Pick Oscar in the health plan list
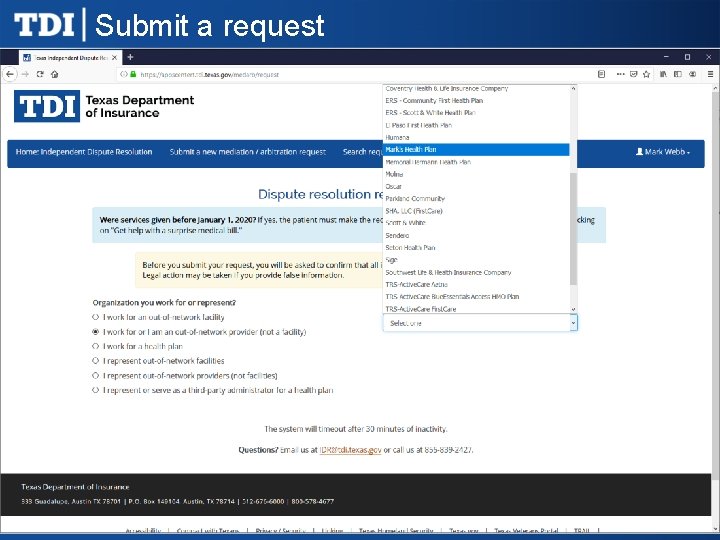The image size is (720, 540). [x=476, y=186]
